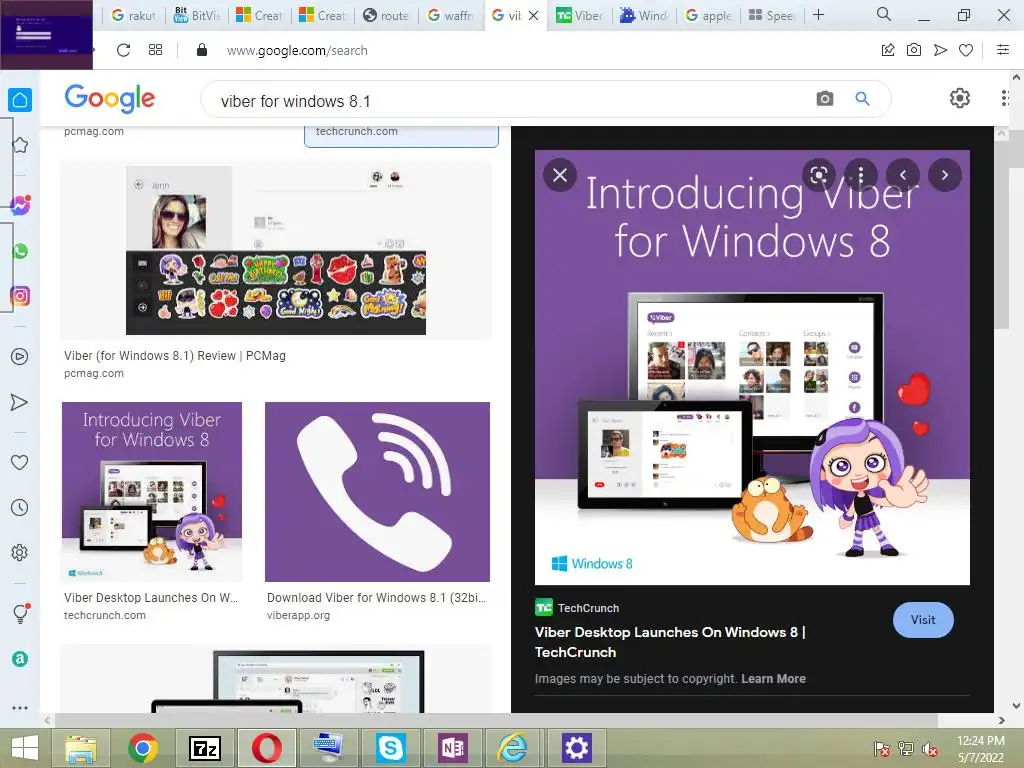Click the send-to-flow arrow in the address bar

tap(940, 50)
